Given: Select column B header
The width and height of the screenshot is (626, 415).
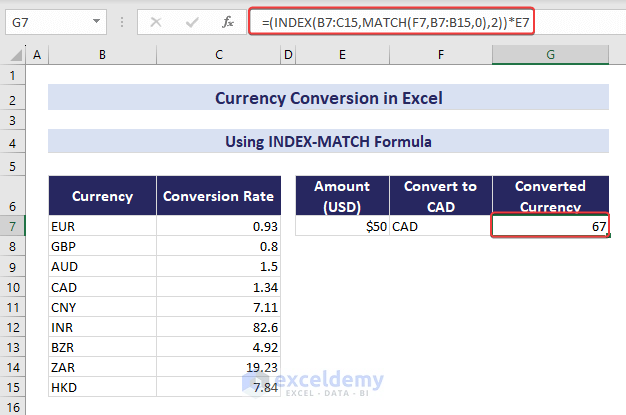Looking at the screenshot, I should coord(102,55).
